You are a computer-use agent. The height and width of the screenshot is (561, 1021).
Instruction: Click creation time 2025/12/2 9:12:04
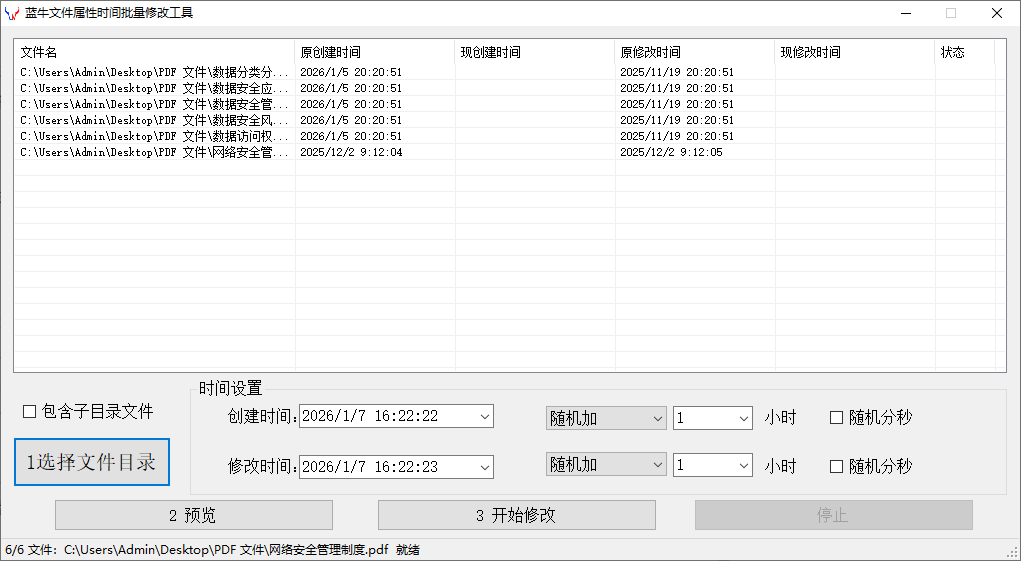pyautogui.click(x=351, y=152)
